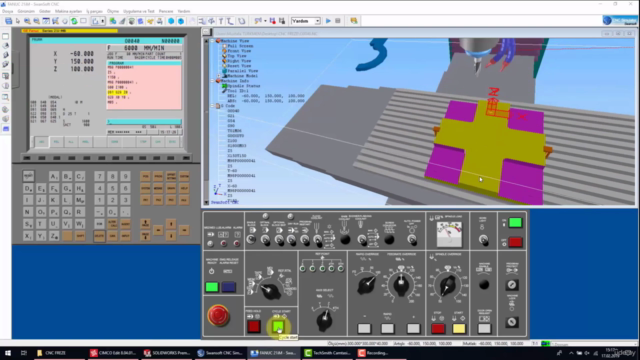Click the blue play run icon in toolbar
This screenshot has width=640, height=360.
click(328, 21)
